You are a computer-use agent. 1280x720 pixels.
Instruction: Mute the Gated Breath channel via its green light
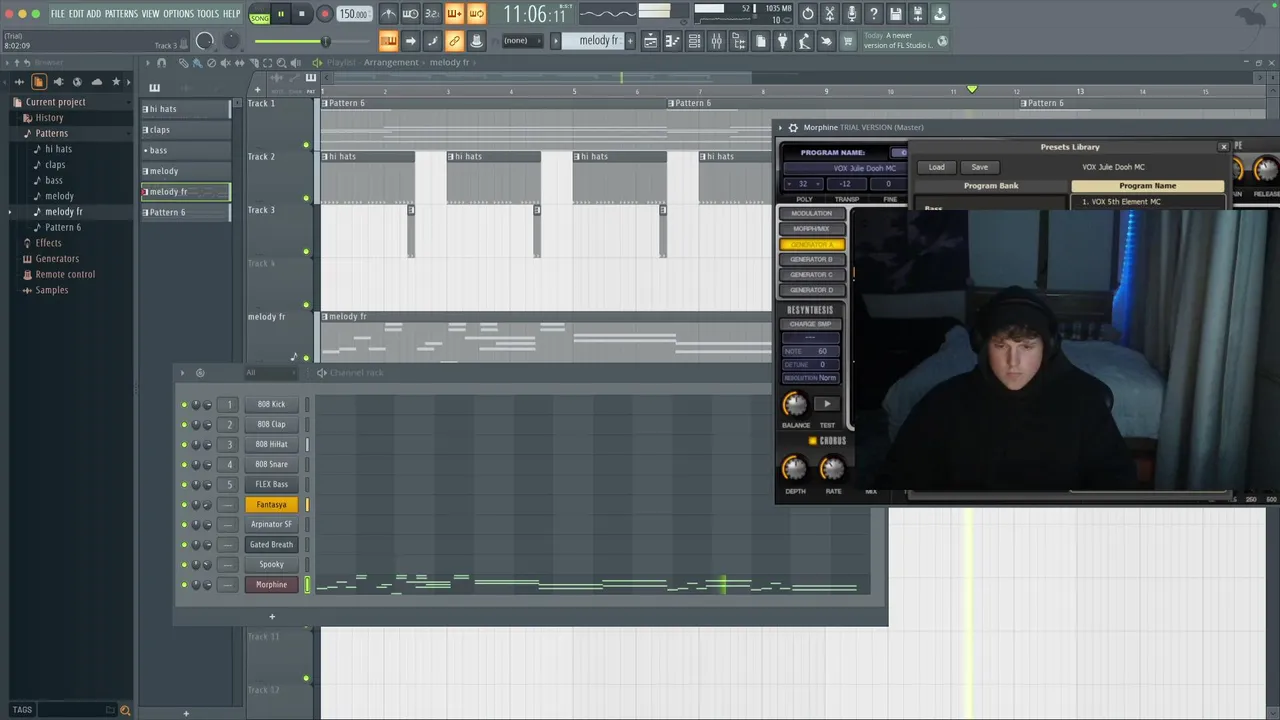[x=184, y=544]
